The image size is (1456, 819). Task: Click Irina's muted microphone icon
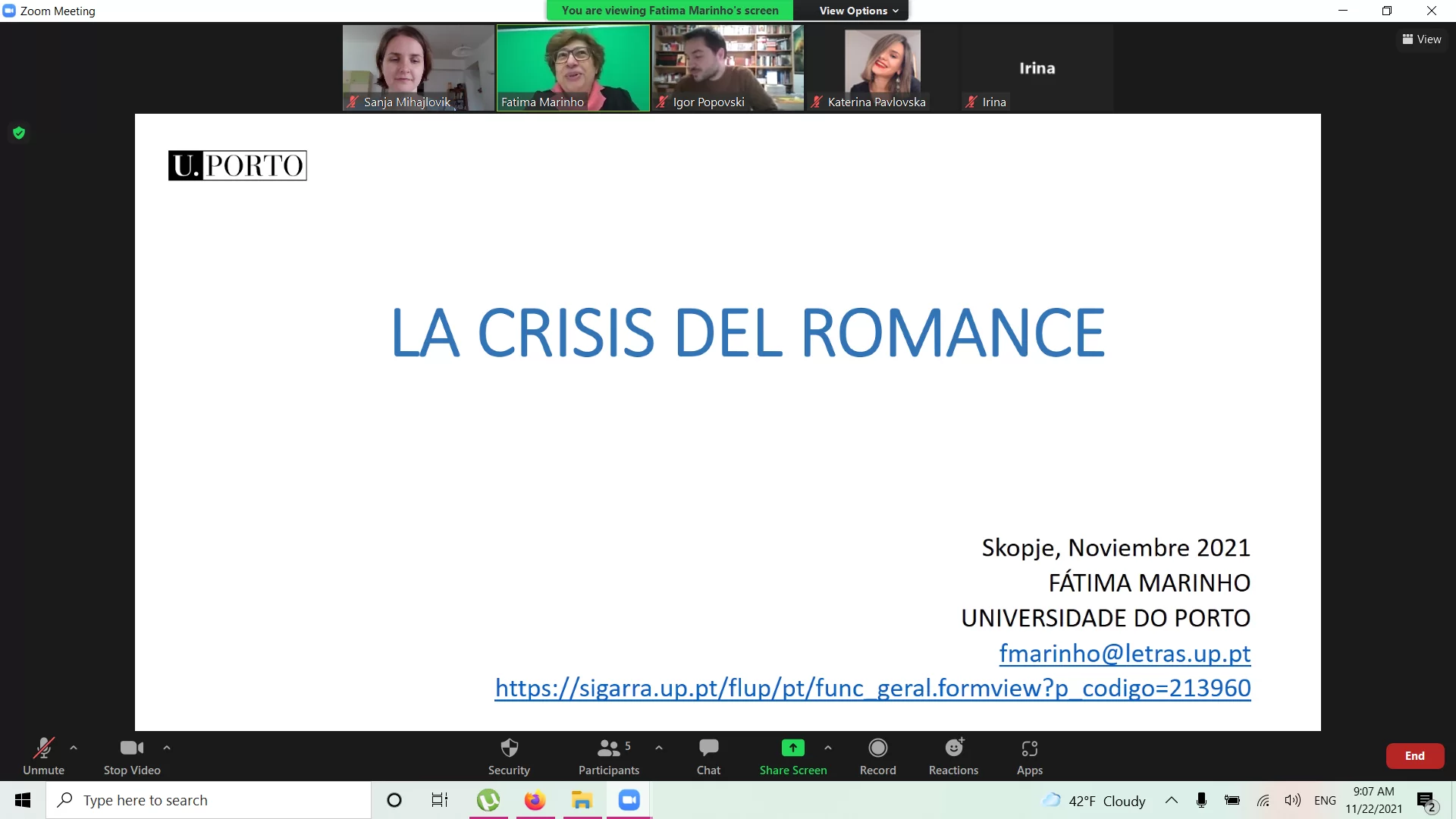coord(971,102)
